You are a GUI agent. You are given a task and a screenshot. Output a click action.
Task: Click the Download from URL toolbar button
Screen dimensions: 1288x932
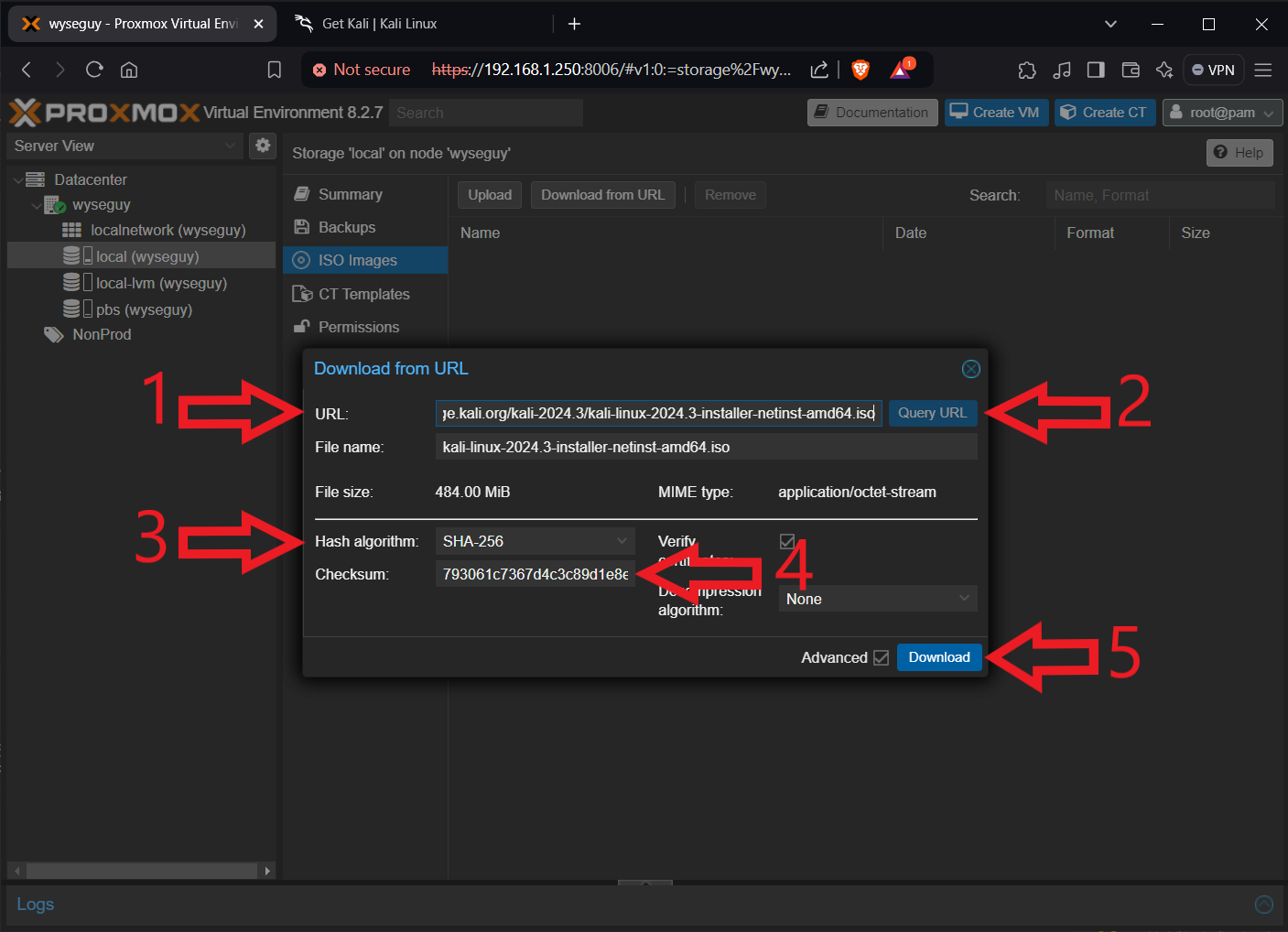603,195
